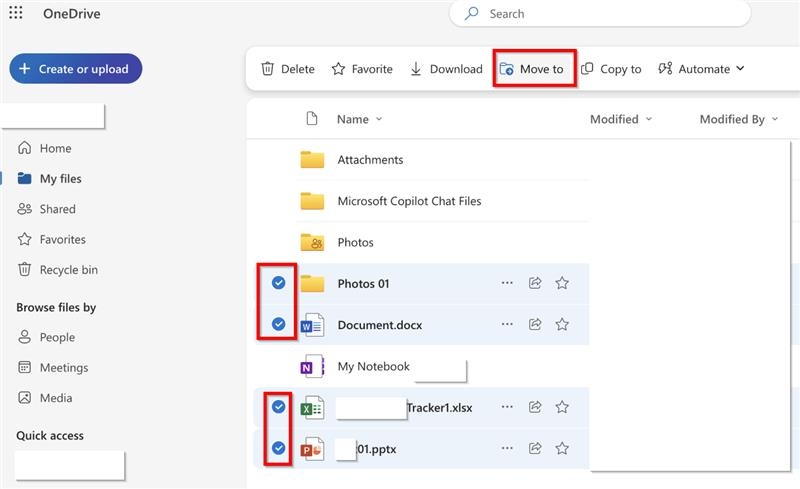Uncheck the 01.pptx selection circle
This screenshot has width=800, height=489.
(278, 448)
